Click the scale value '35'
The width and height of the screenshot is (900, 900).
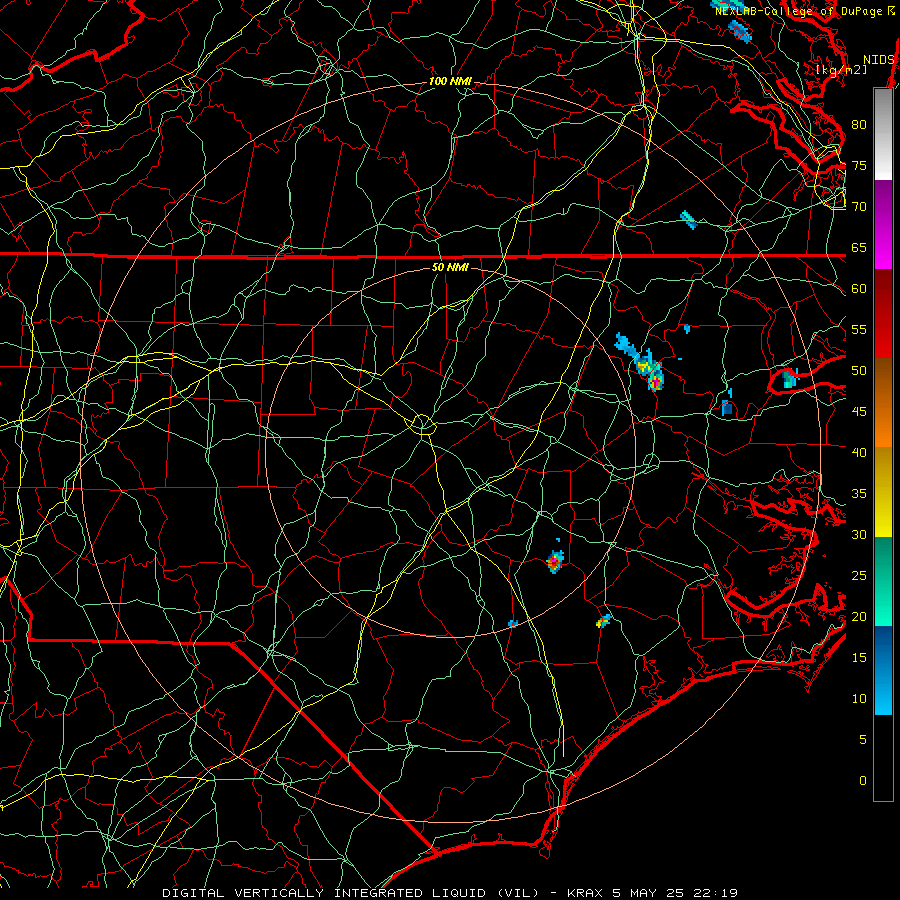click(x=859, y=494)
